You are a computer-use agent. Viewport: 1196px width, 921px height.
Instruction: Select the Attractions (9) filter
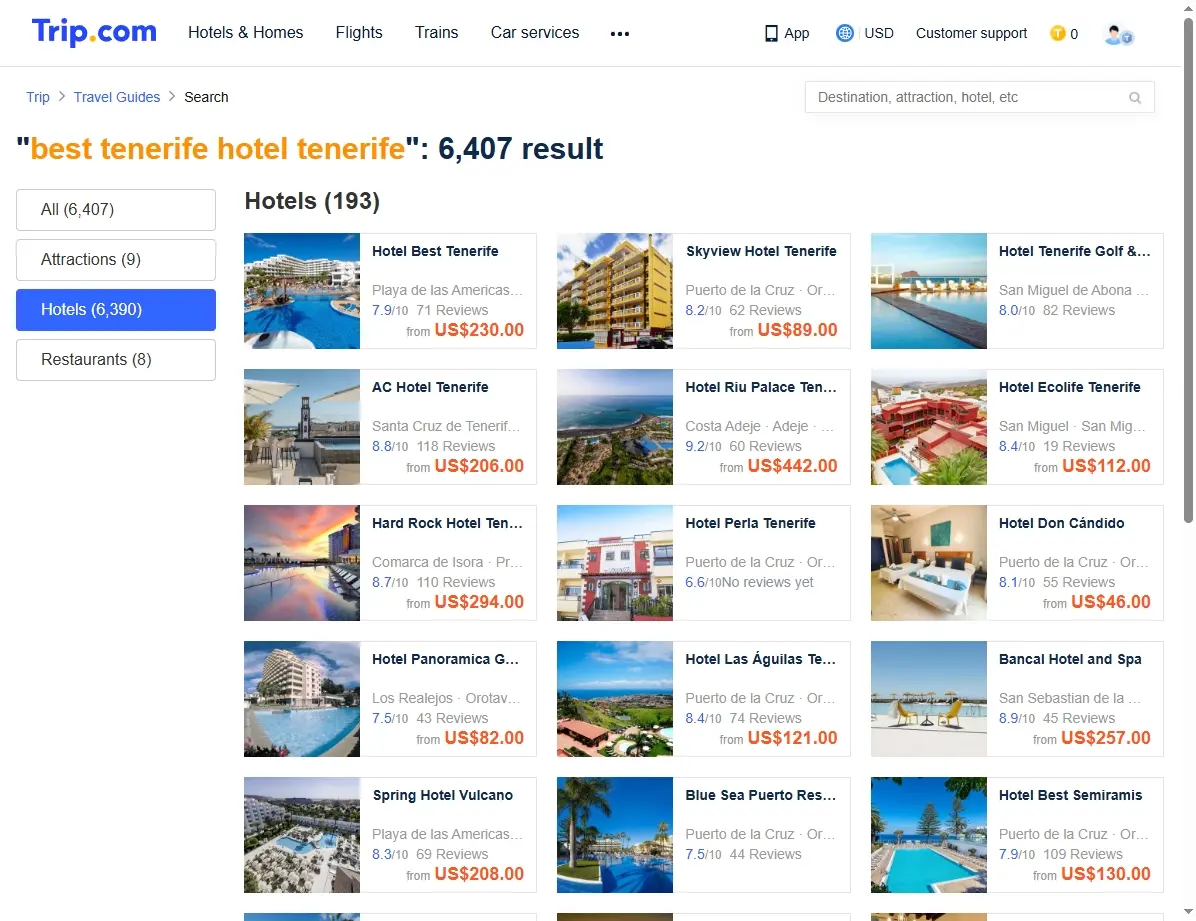click(x=116, y=259)
